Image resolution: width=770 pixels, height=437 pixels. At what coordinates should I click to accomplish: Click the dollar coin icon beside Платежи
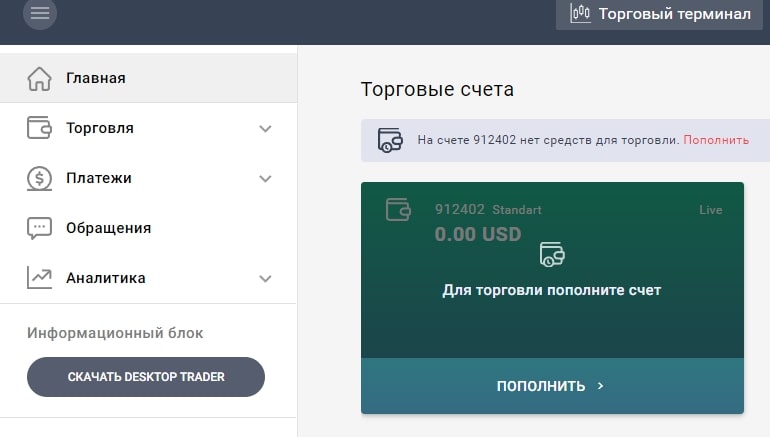39,178
